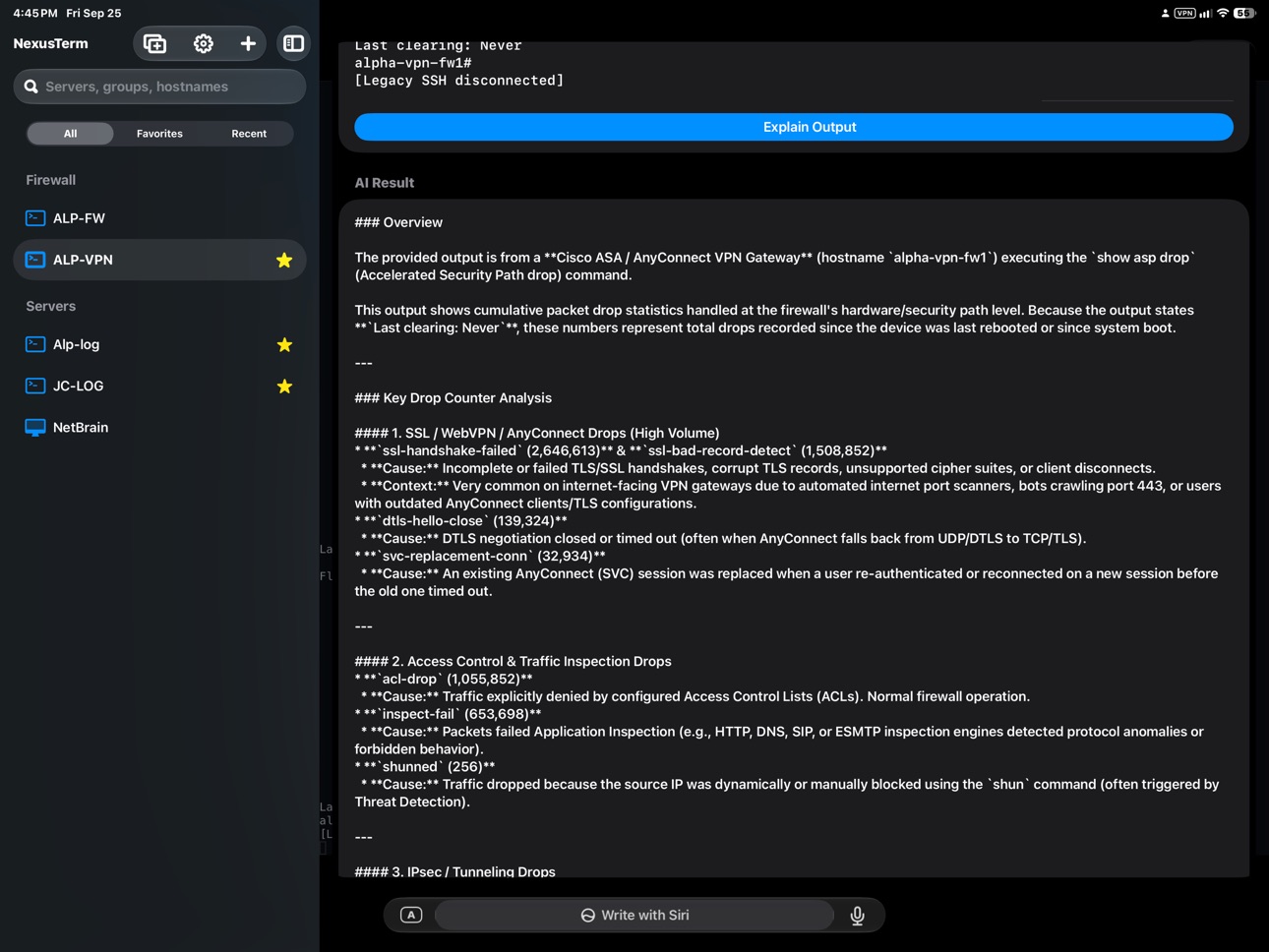The width and height of the screenshot is (1269, 952).
Task: Open the new window/duplicate session icon
Action: (x=155, y=43)
